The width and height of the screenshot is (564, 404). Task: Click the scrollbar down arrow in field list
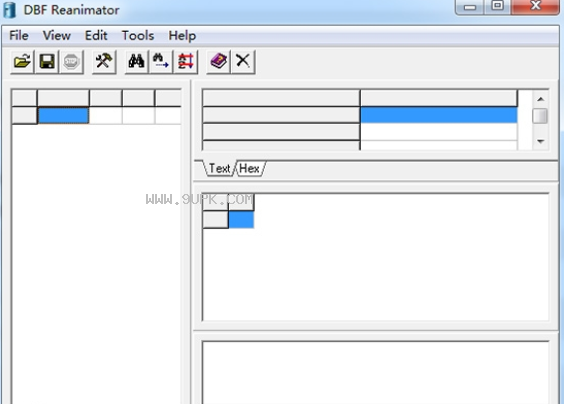[x=540, y=141]
